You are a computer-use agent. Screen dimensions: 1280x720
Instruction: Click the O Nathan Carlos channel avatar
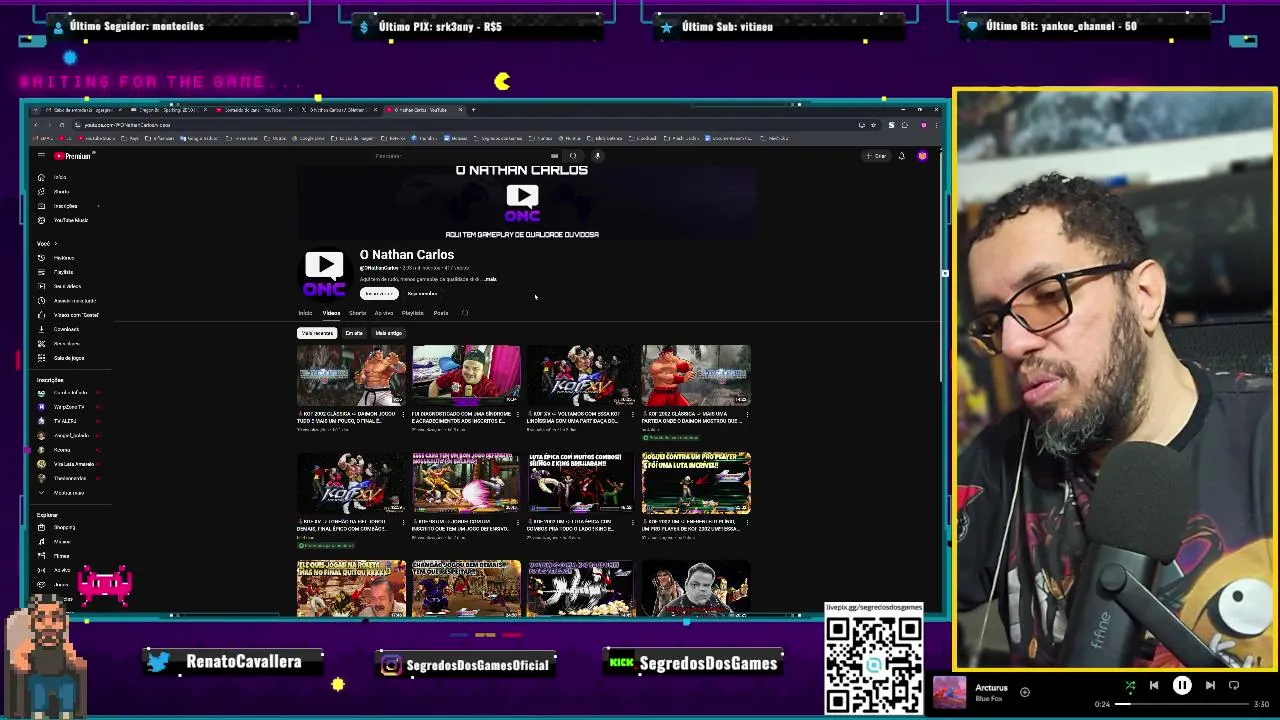(324, 274)
